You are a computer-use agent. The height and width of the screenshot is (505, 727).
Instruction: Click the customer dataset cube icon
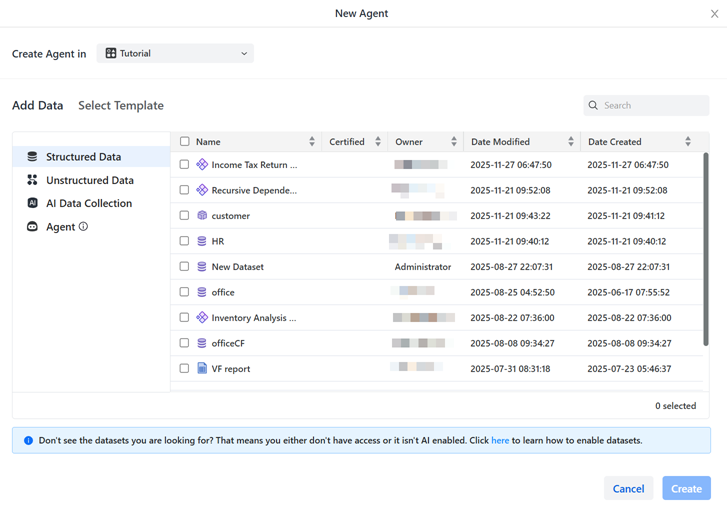click(x=202, y=216)
